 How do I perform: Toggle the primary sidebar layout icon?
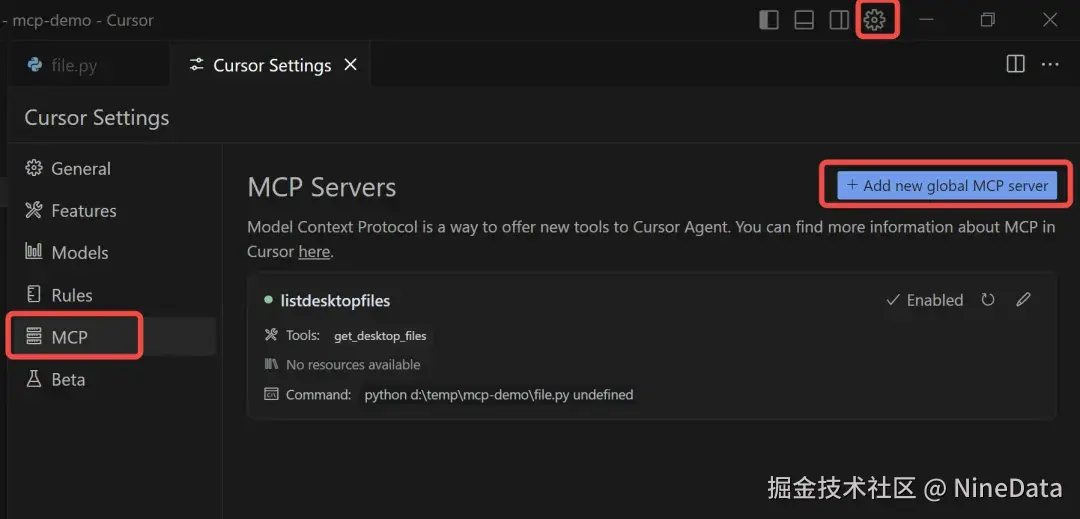click(769, 20)
